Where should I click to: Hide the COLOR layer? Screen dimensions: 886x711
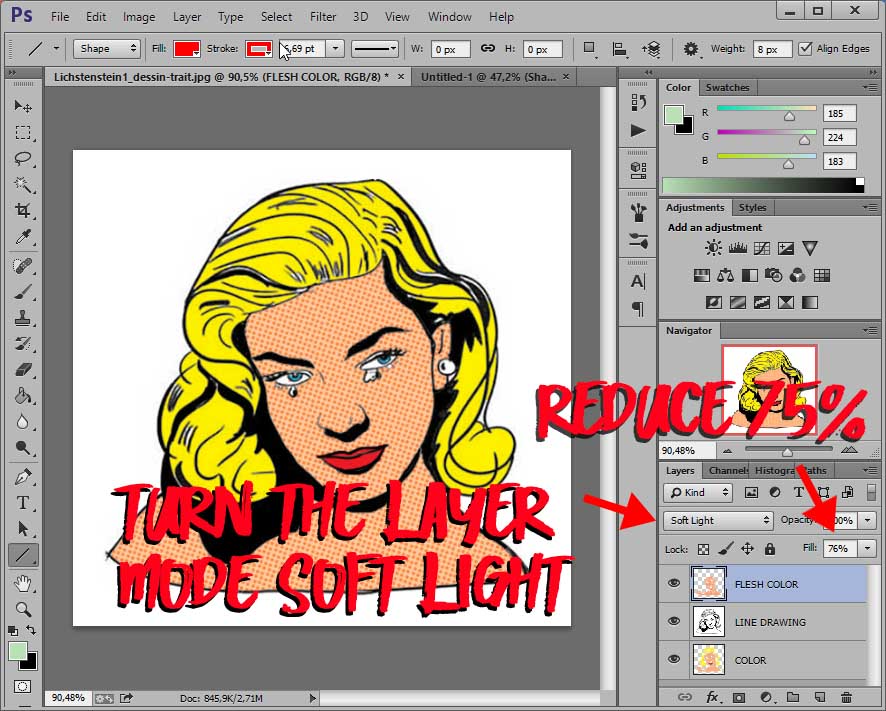[x=674, y=659]
